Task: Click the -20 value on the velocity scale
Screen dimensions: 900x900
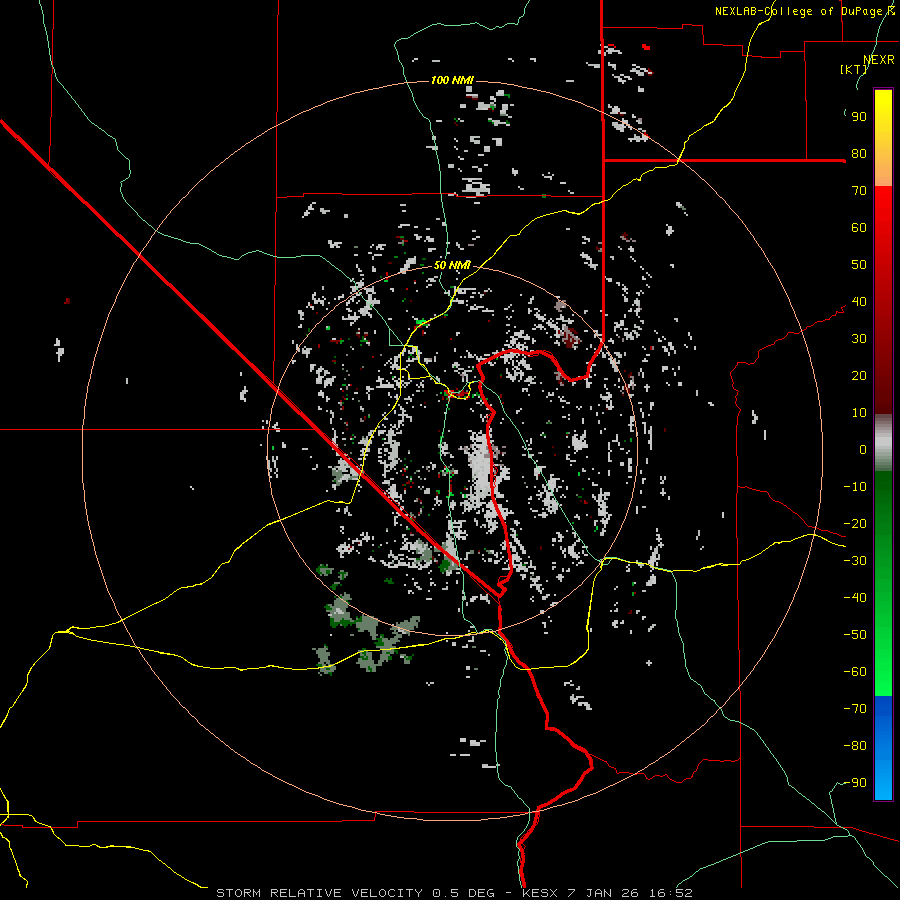Action: [855, 524]
